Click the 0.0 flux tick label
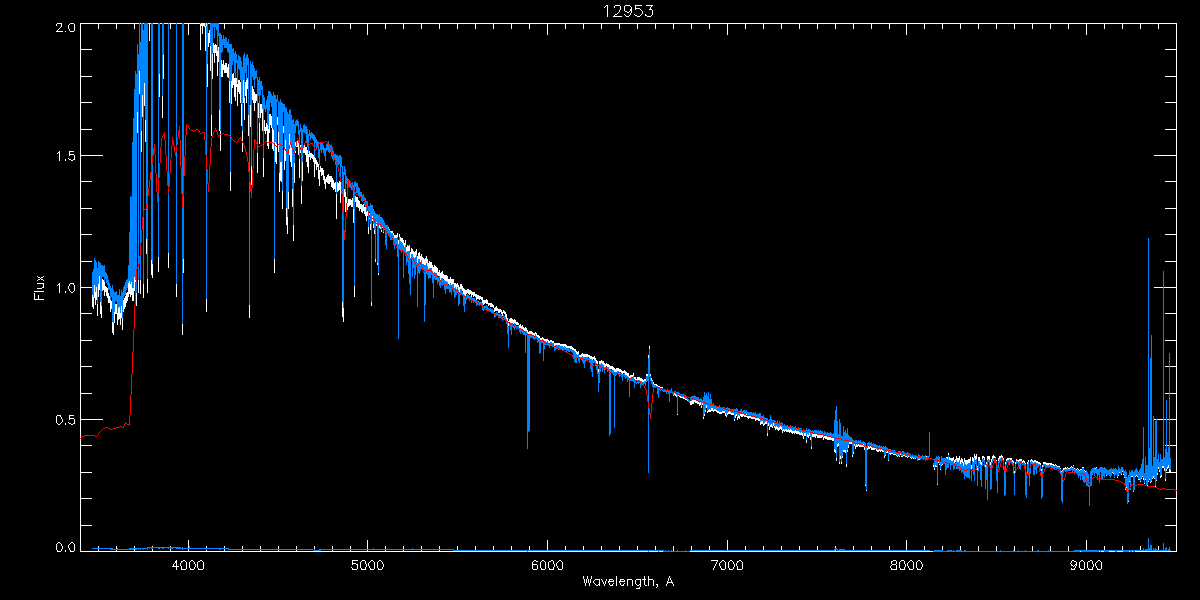The image size is (1200, 600). 64,547
